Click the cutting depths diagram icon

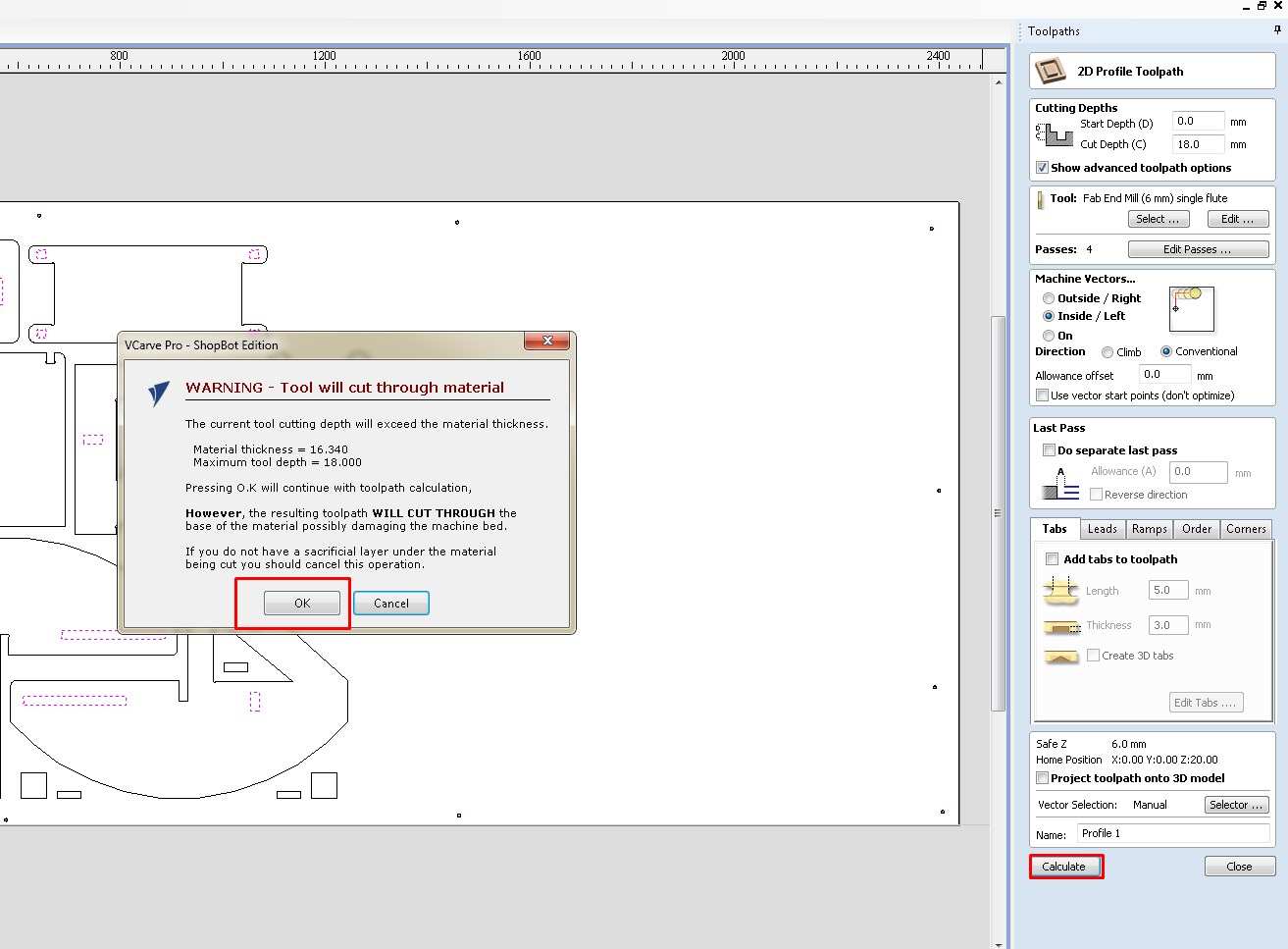[x=1055, y=134]
